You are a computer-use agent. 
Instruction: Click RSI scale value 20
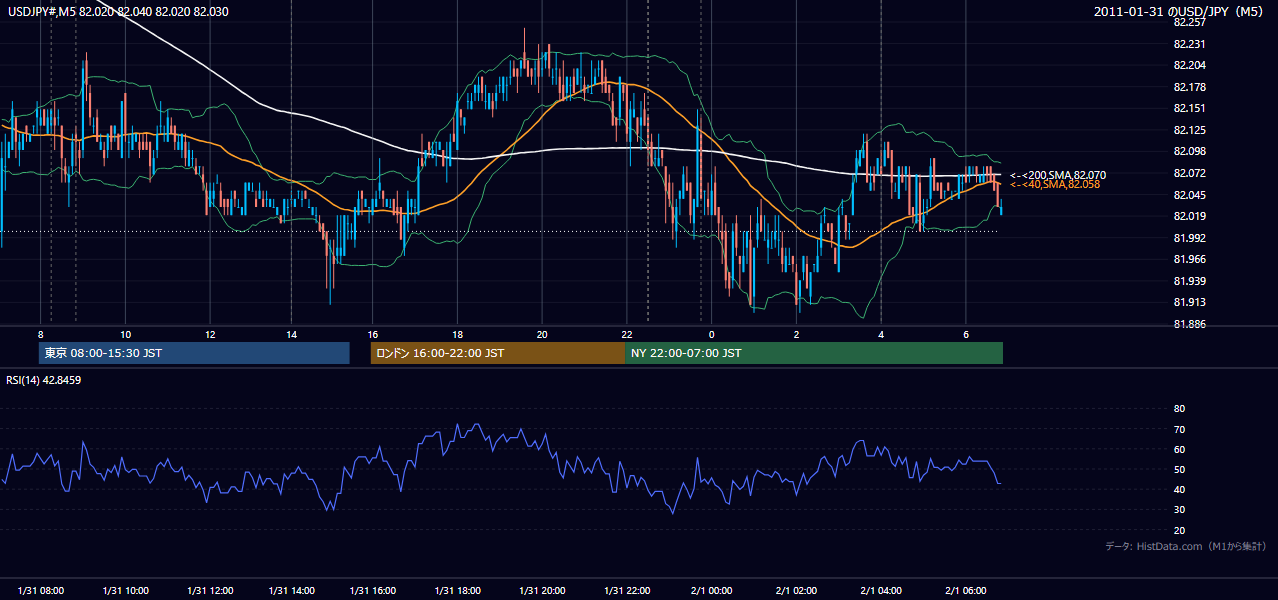tap(1179, 531)
